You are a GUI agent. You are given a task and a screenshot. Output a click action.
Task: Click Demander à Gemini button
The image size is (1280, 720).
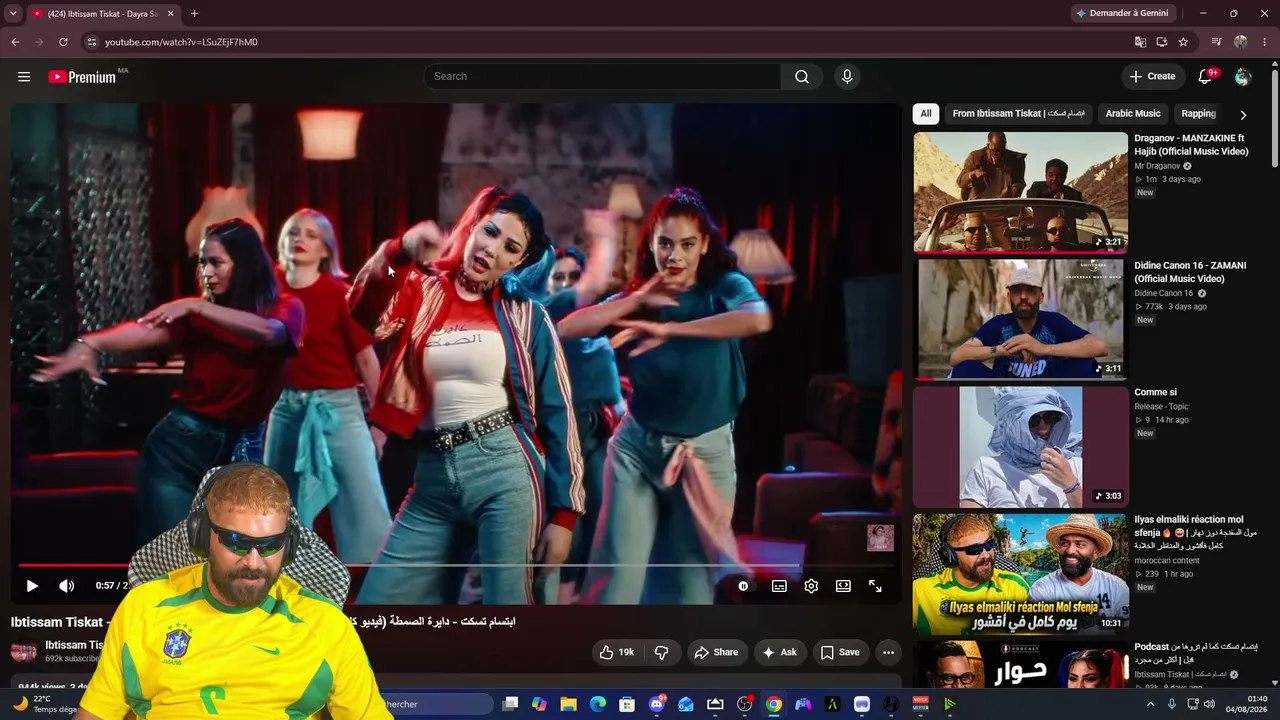click(x=1121, y=13)
